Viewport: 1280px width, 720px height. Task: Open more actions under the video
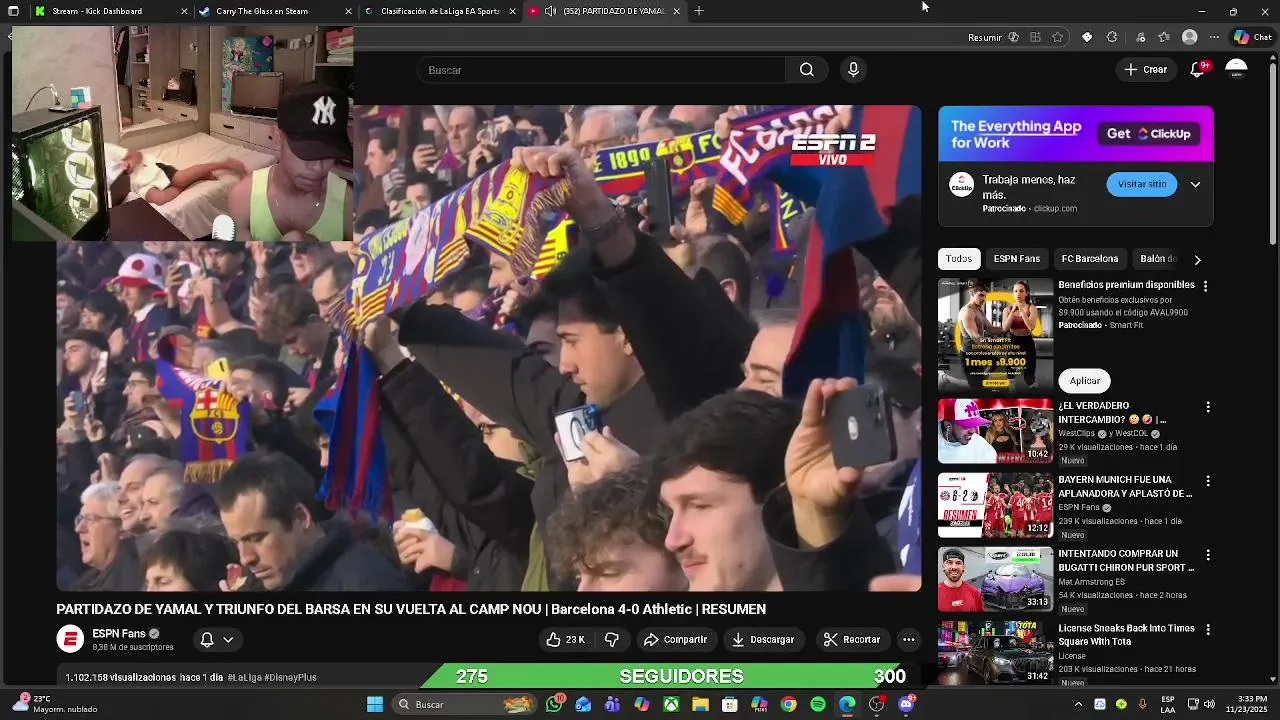pyautogui.click(x=908, y=640)
